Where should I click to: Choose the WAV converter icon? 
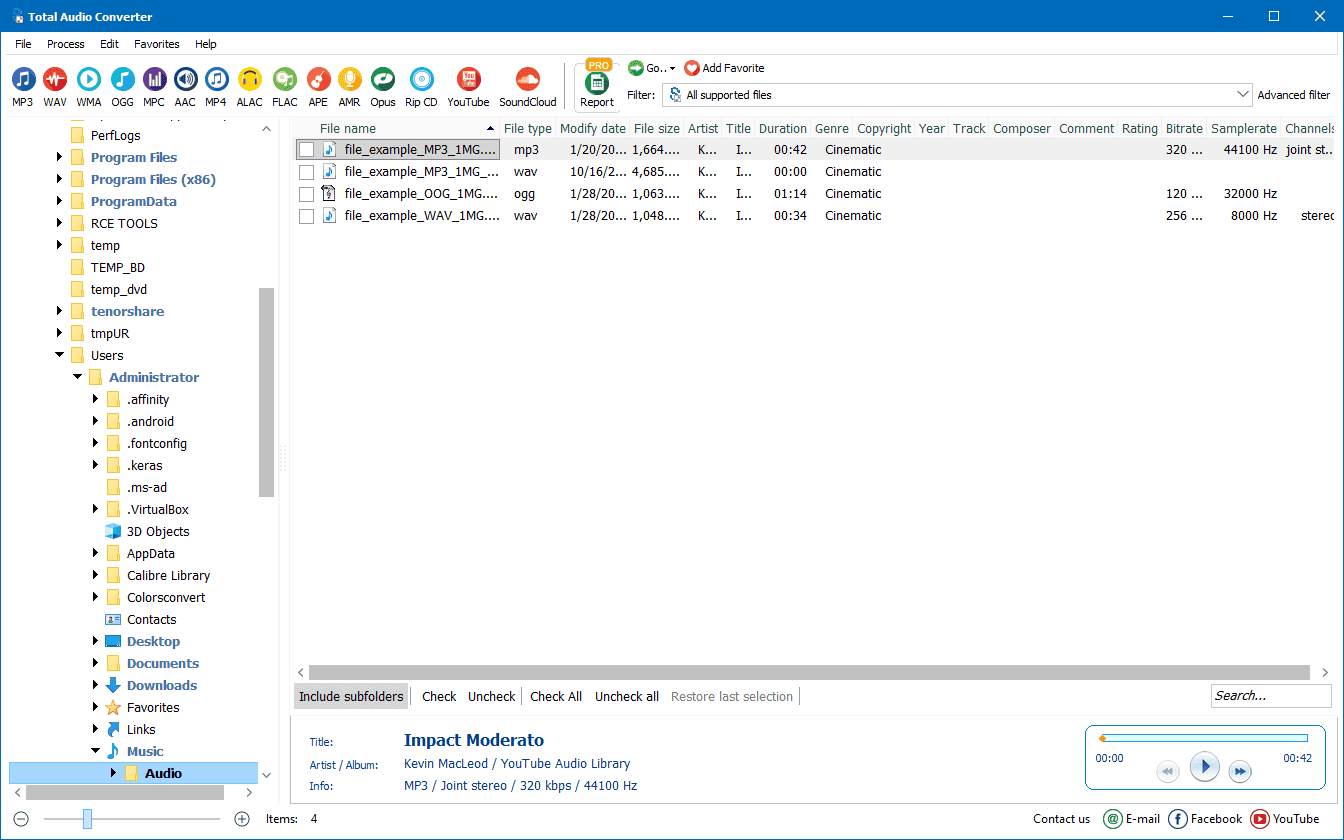click(55, 79)
